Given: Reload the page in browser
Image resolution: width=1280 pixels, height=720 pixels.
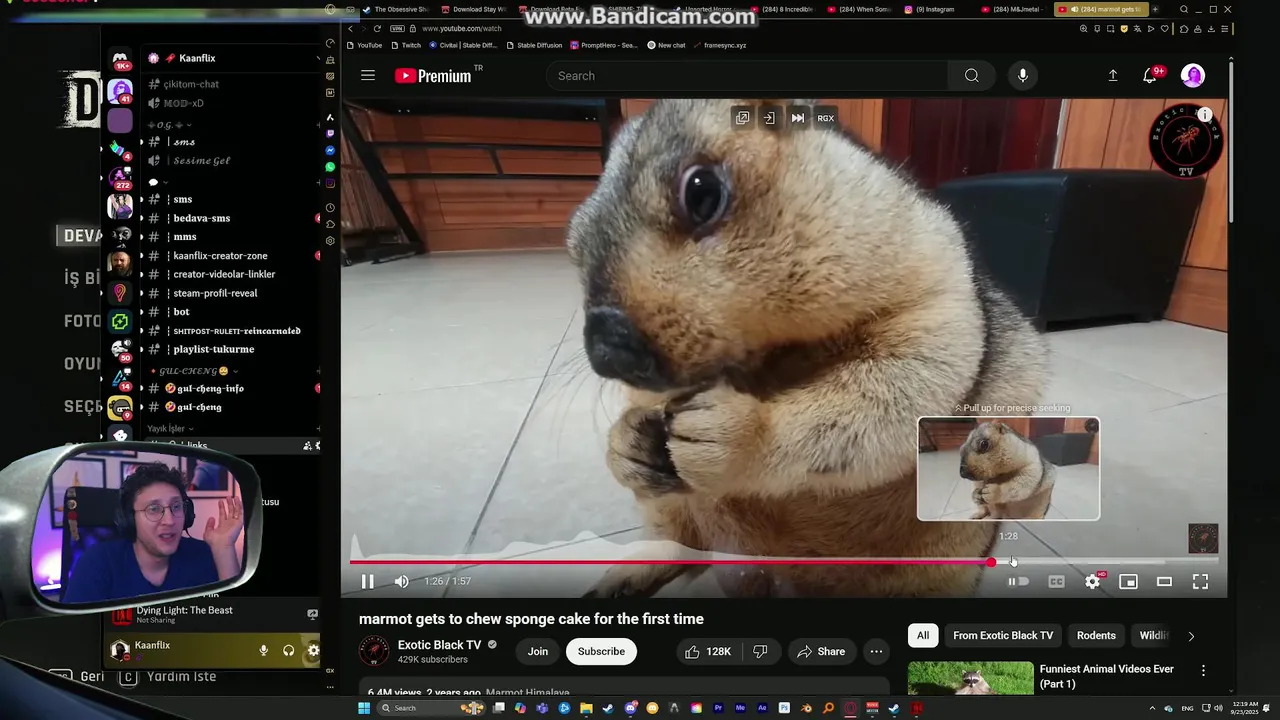Looking at the screenshot, I should click(377, 29).
